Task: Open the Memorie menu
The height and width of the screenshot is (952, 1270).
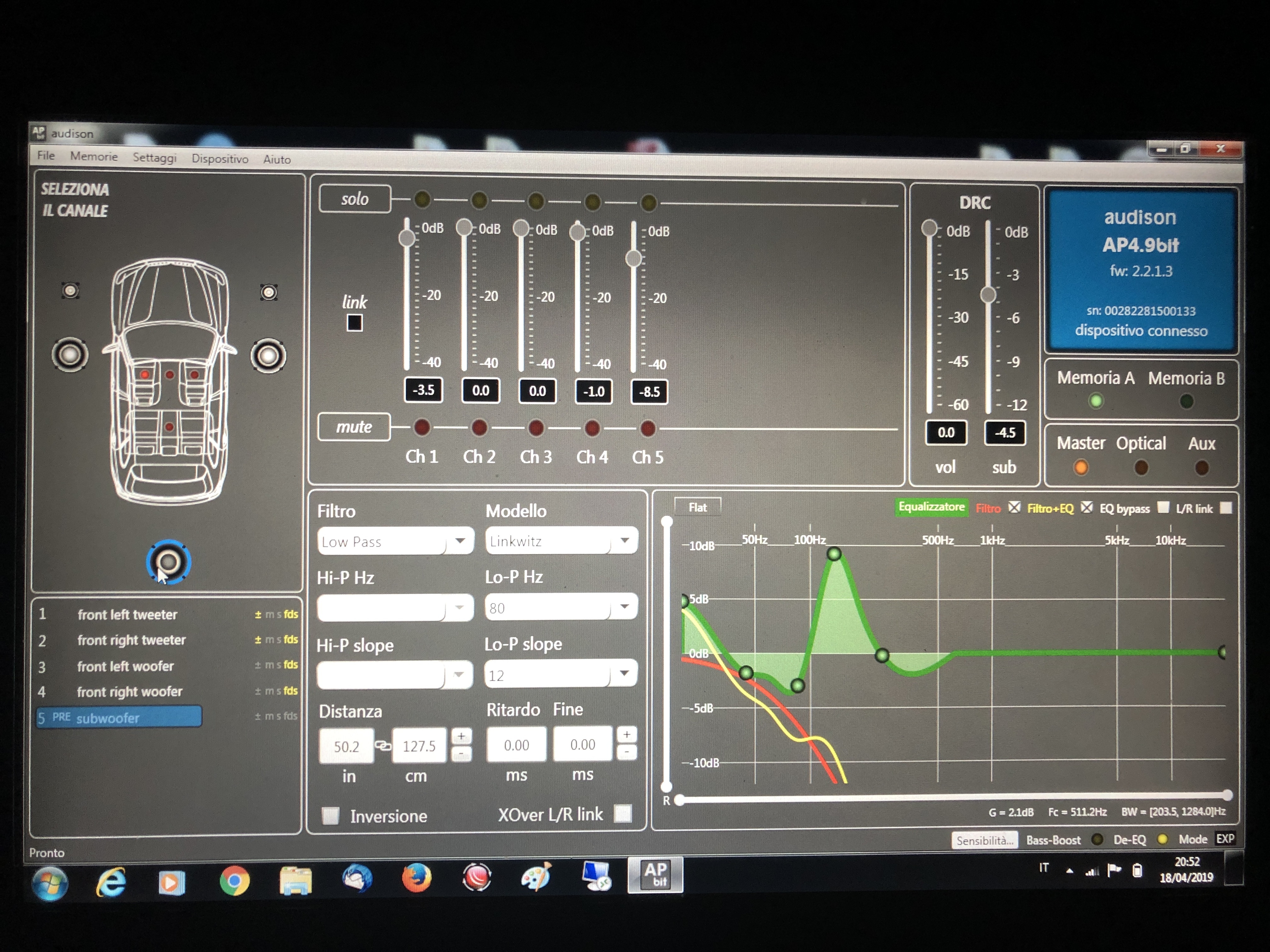Action: point(94,157)
